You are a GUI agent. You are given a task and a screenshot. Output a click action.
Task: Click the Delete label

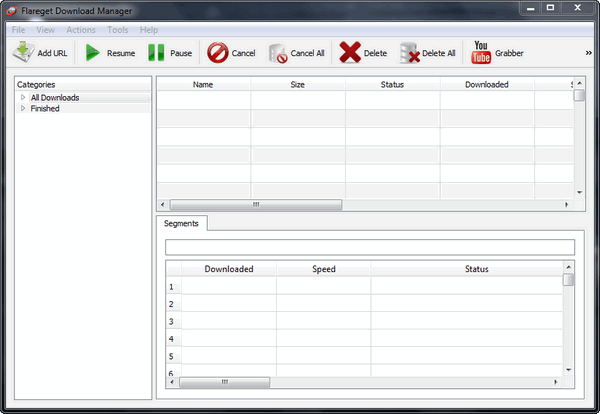pyautogui.click(x=375, y=53)
